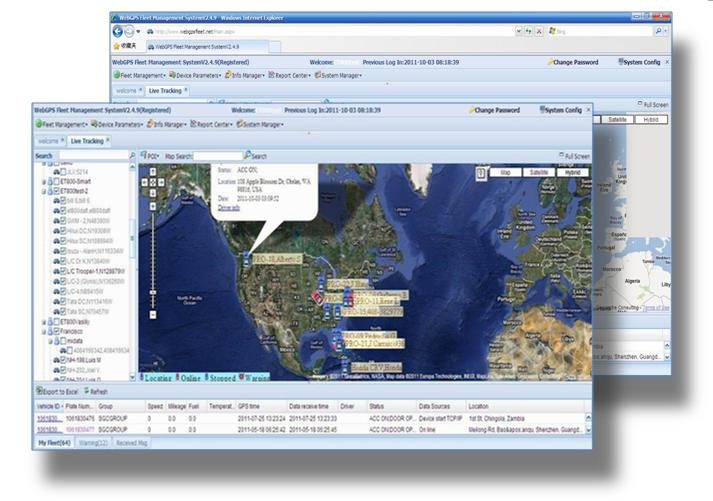Click the vehicle tree search magnifier icon

[132, 155]
